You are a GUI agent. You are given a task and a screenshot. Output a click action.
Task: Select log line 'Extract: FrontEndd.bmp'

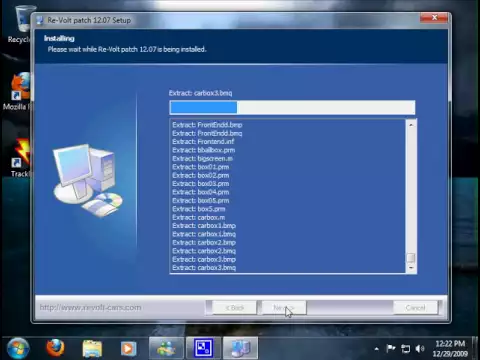pos(207,125)
